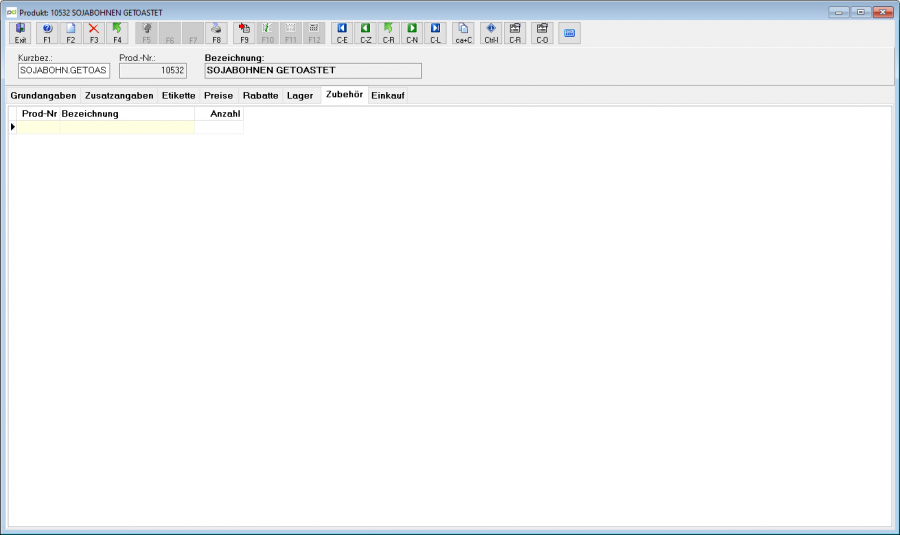Click the empty Bezeichnung cell in grid
This screenshot has height=535, width=900.
point(127,127)
